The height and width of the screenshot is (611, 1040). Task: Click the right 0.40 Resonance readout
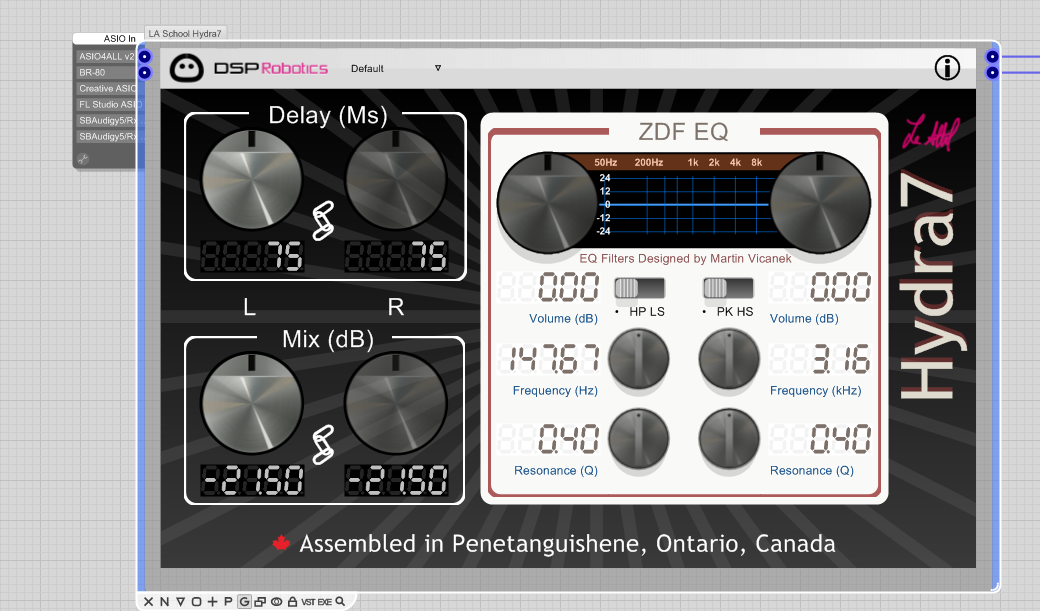coord(820,439)
